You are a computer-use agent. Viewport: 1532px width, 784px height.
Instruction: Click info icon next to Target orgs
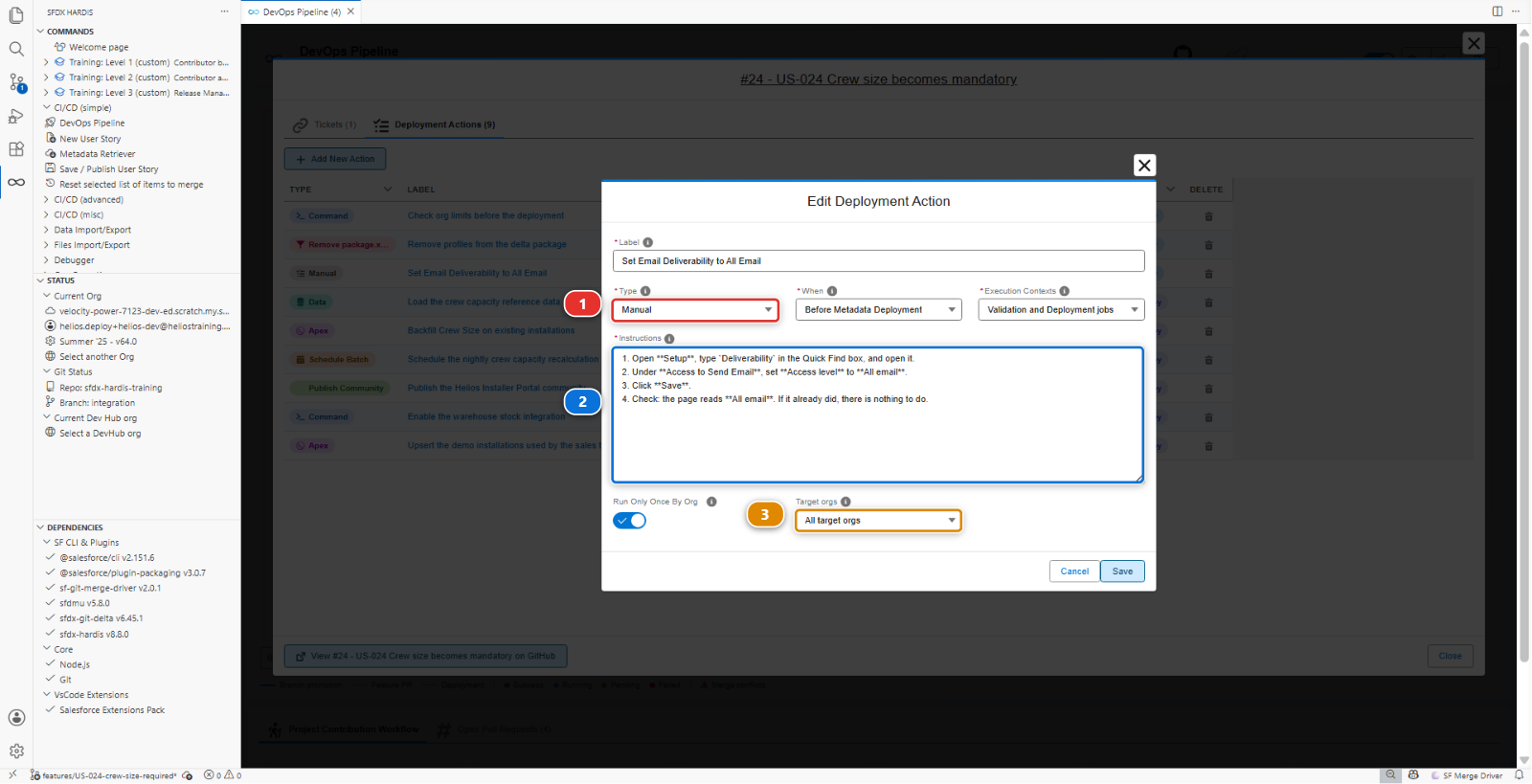[845, 502]
